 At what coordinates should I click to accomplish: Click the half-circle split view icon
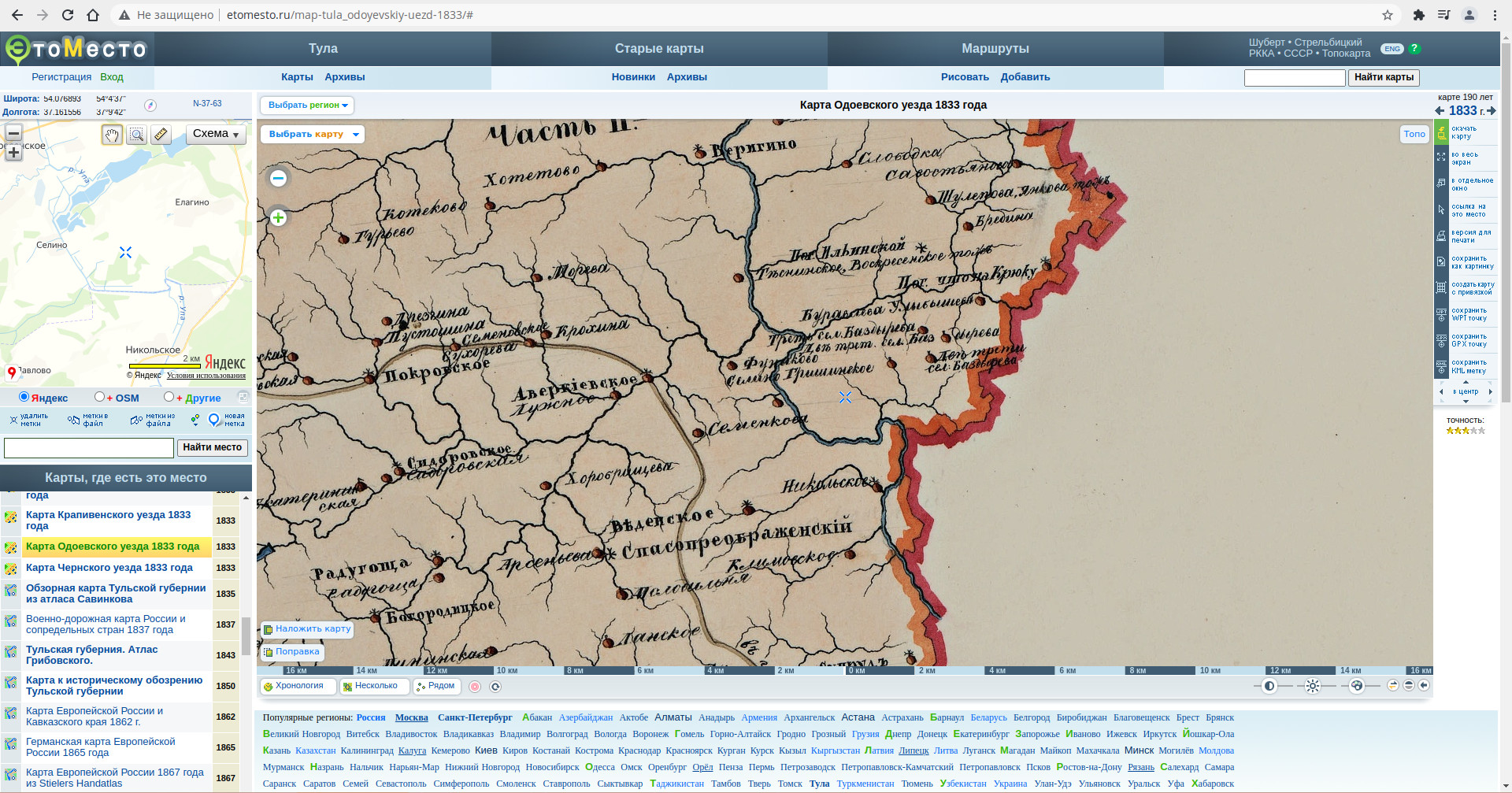1409,686
